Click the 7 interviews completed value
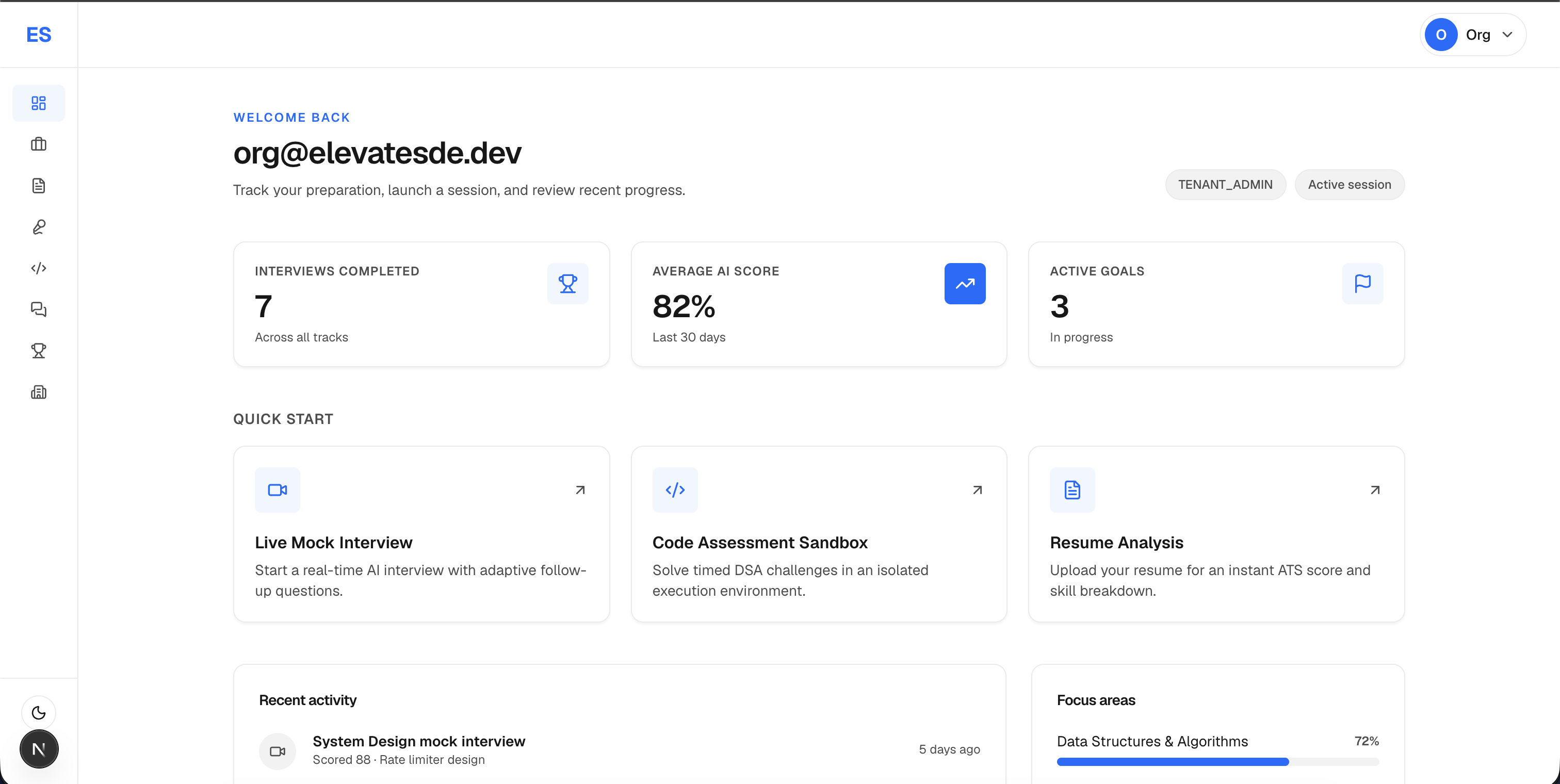1560x784 pixels. [x=264, y=306]
